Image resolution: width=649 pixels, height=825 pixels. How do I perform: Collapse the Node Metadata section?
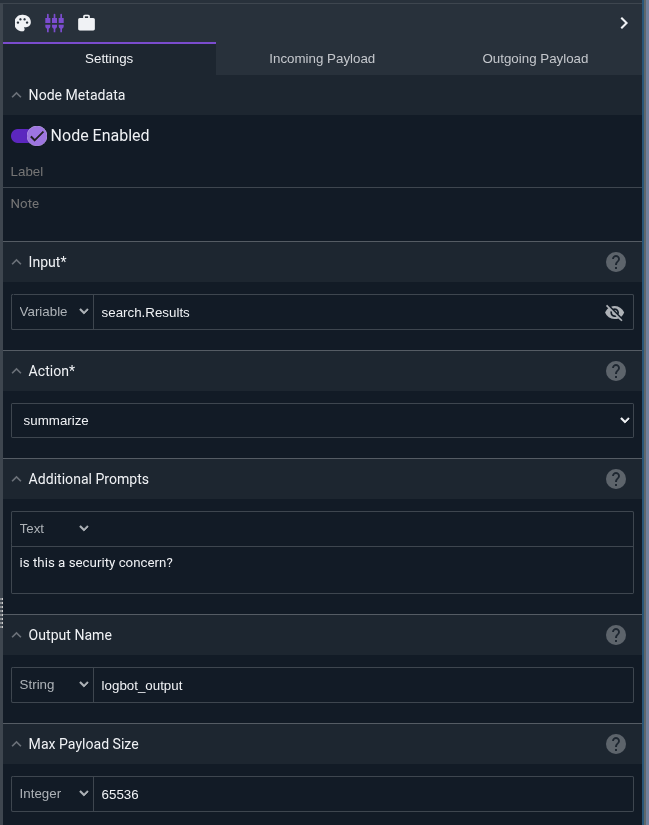[17, 95]
